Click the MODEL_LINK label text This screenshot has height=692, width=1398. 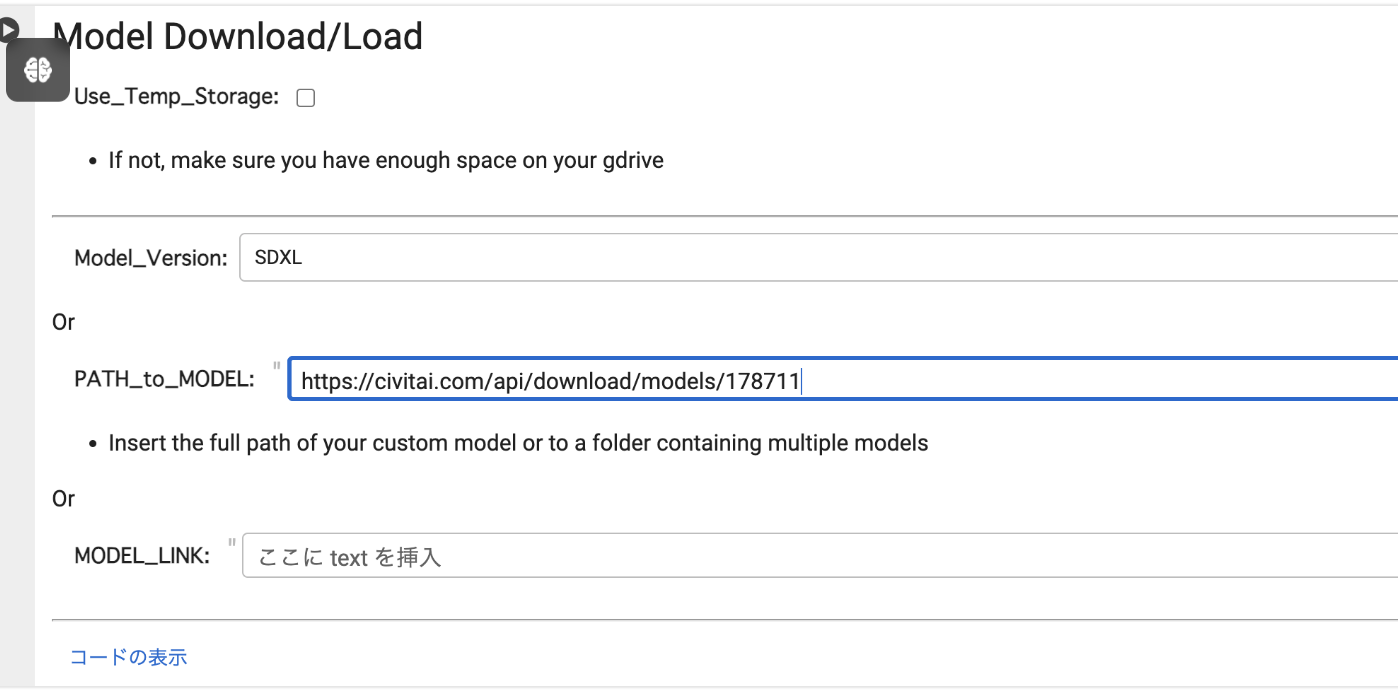(x=142, y=556)
